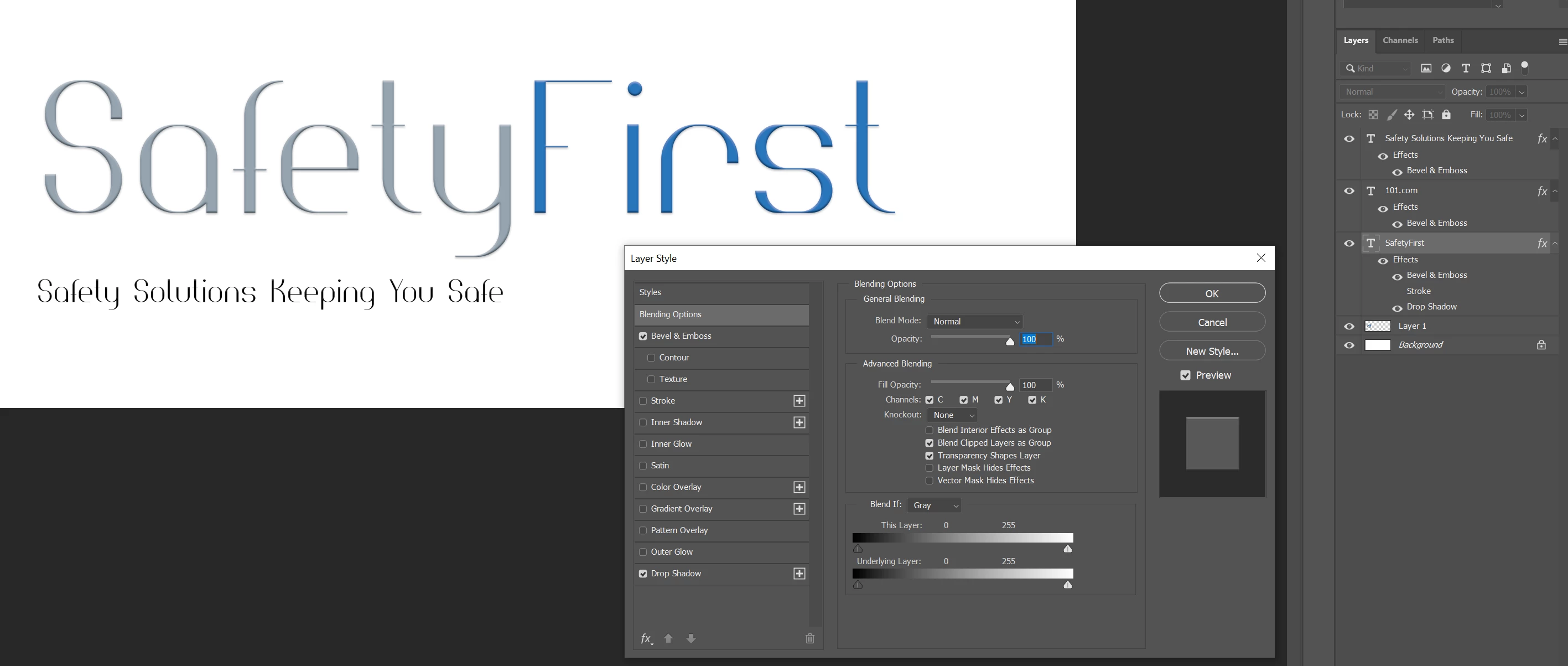Click the lock transparent pixels icon
1568x666 pixels.
pyautogui.click(x=1373, y=115)
